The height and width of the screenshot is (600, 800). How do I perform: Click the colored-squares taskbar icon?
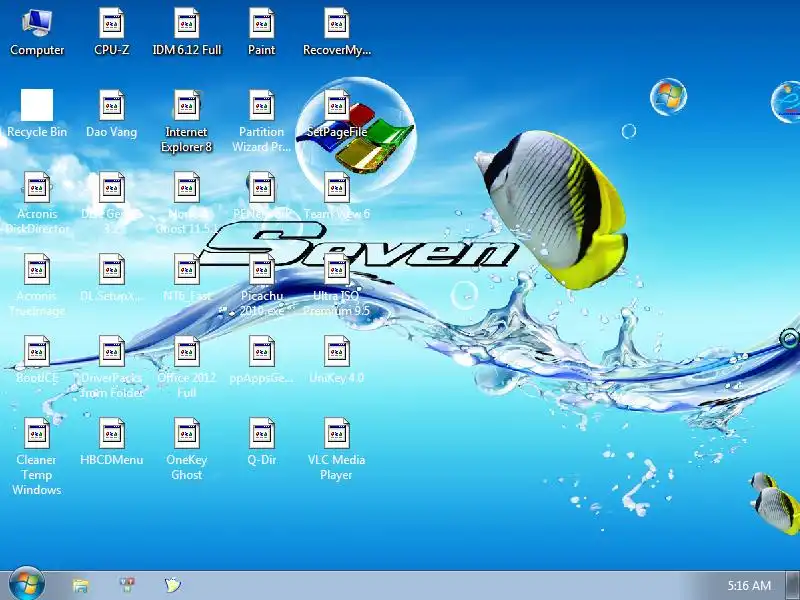click(127, 585)
